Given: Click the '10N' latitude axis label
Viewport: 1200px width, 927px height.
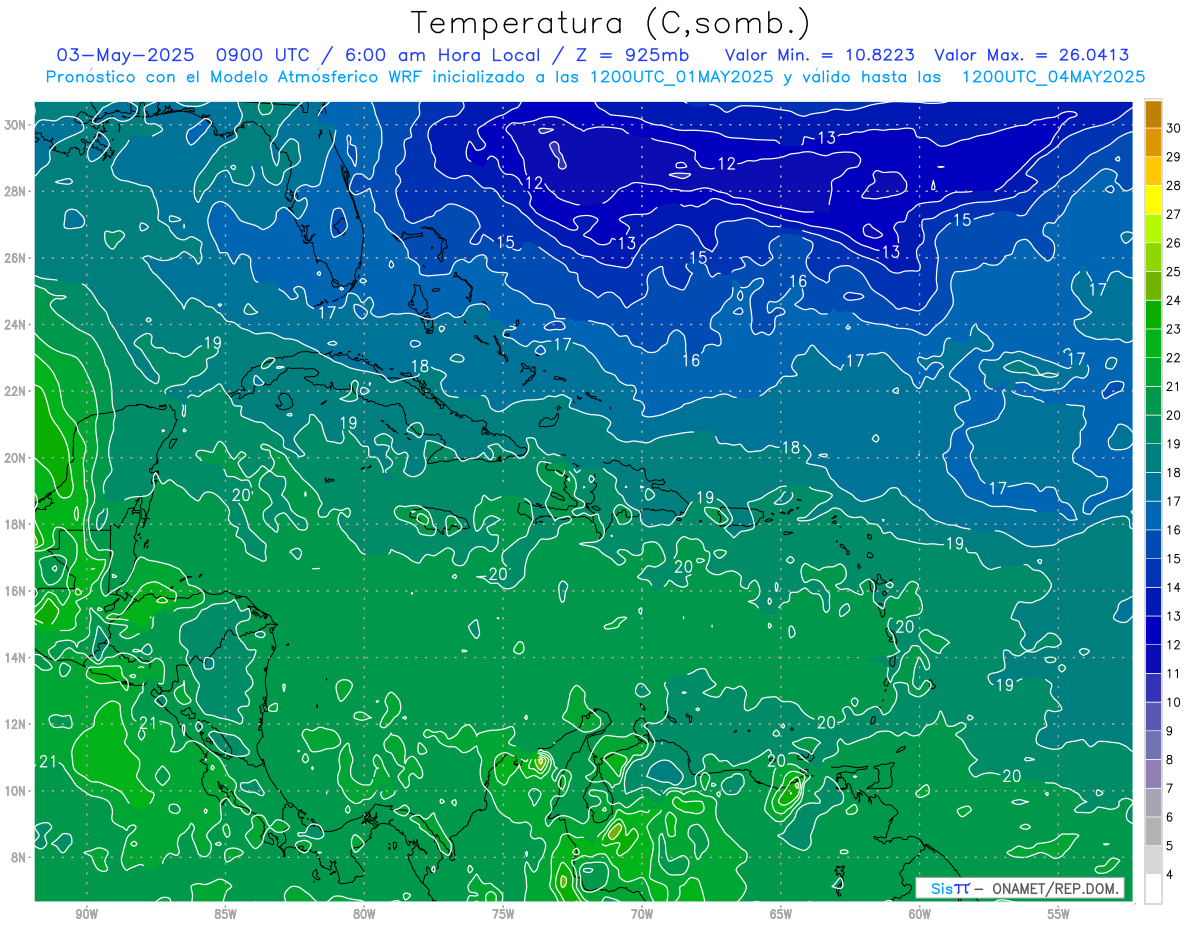Looking at the screenshot, I should tap(15, 791).
